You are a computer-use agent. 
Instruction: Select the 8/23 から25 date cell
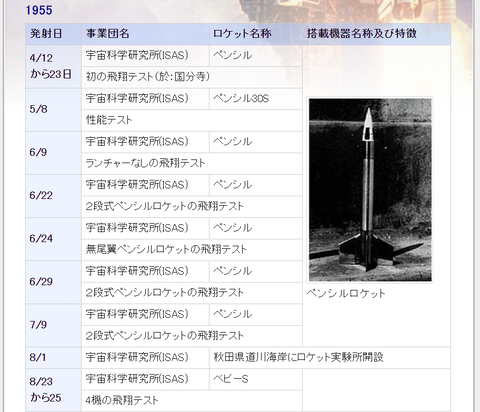tap(53, 390)
